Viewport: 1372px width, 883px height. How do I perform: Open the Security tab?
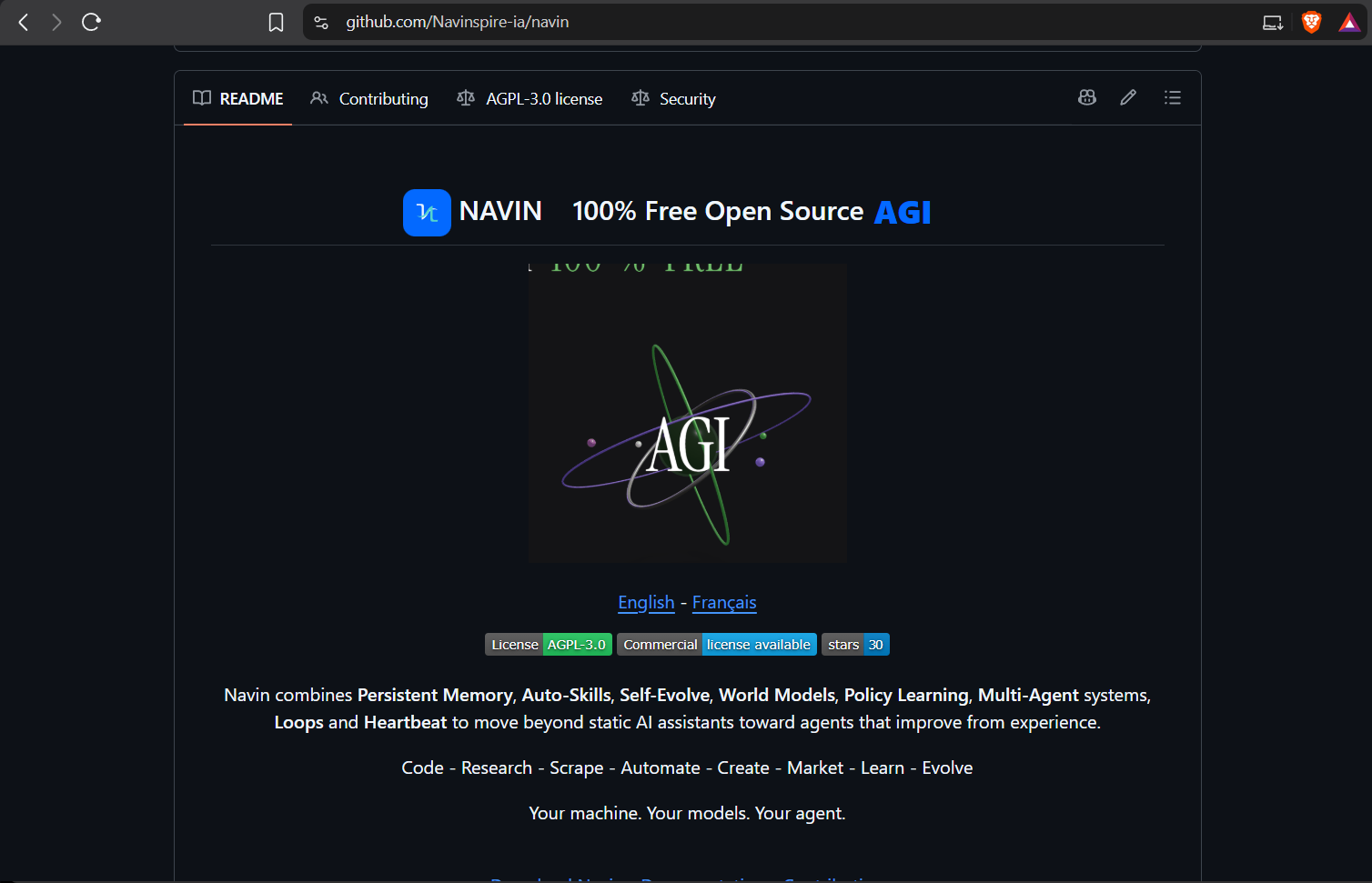click(673, 98)
